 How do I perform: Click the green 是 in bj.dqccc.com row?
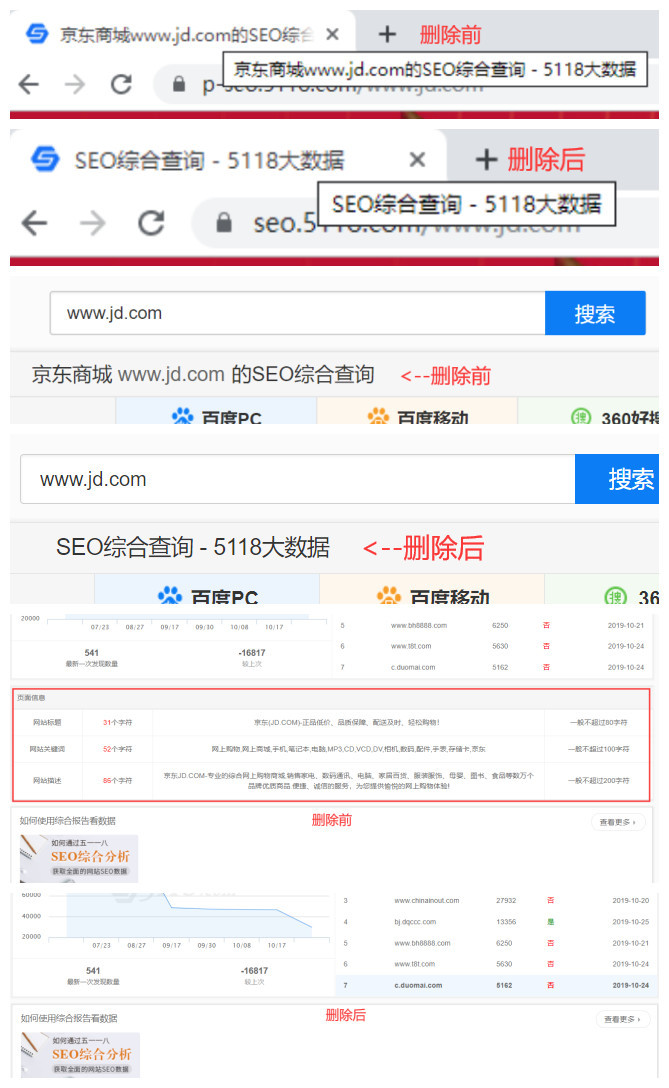550,922
